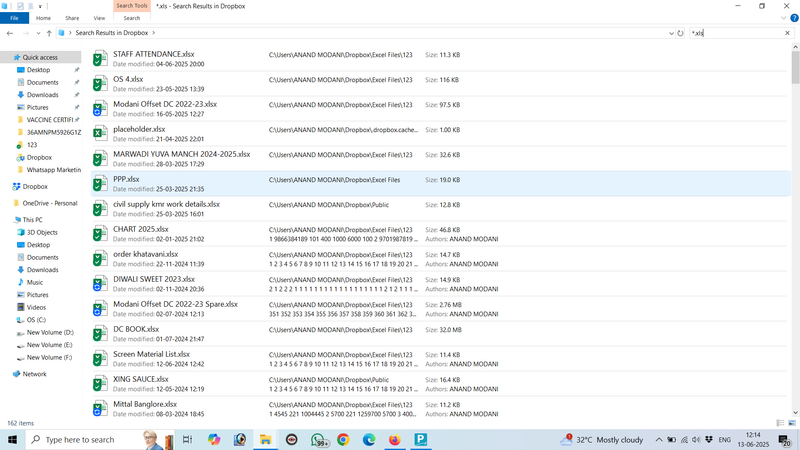Switch to the Share ribbon tab

(72, 18)
